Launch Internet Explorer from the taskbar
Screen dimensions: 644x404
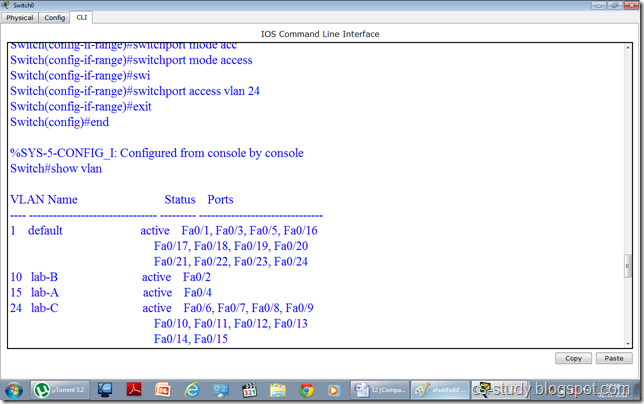pos(192,390)
